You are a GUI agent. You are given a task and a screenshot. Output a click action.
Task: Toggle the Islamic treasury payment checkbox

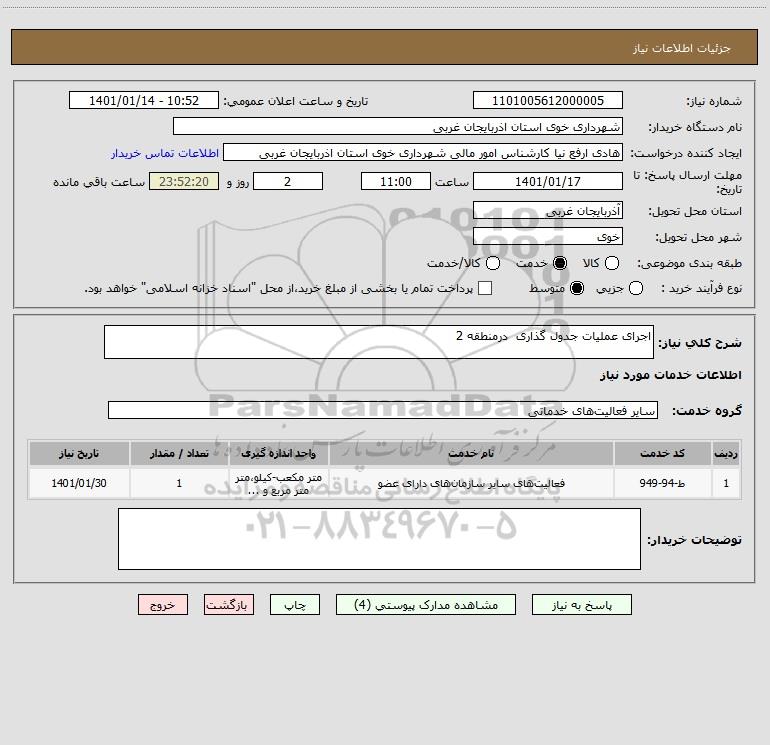485,288
